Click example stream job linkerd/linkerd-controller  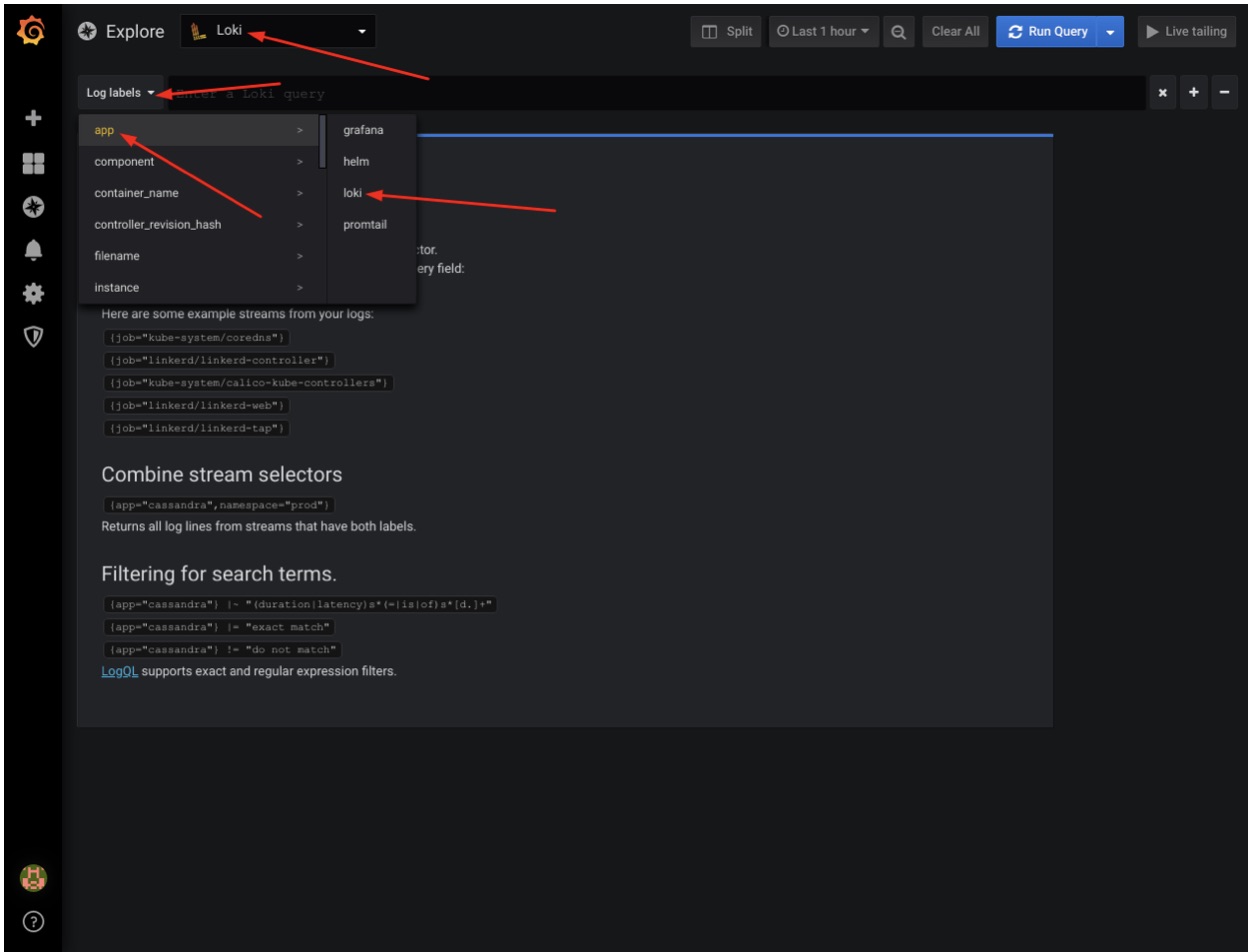tap(218, 360)
